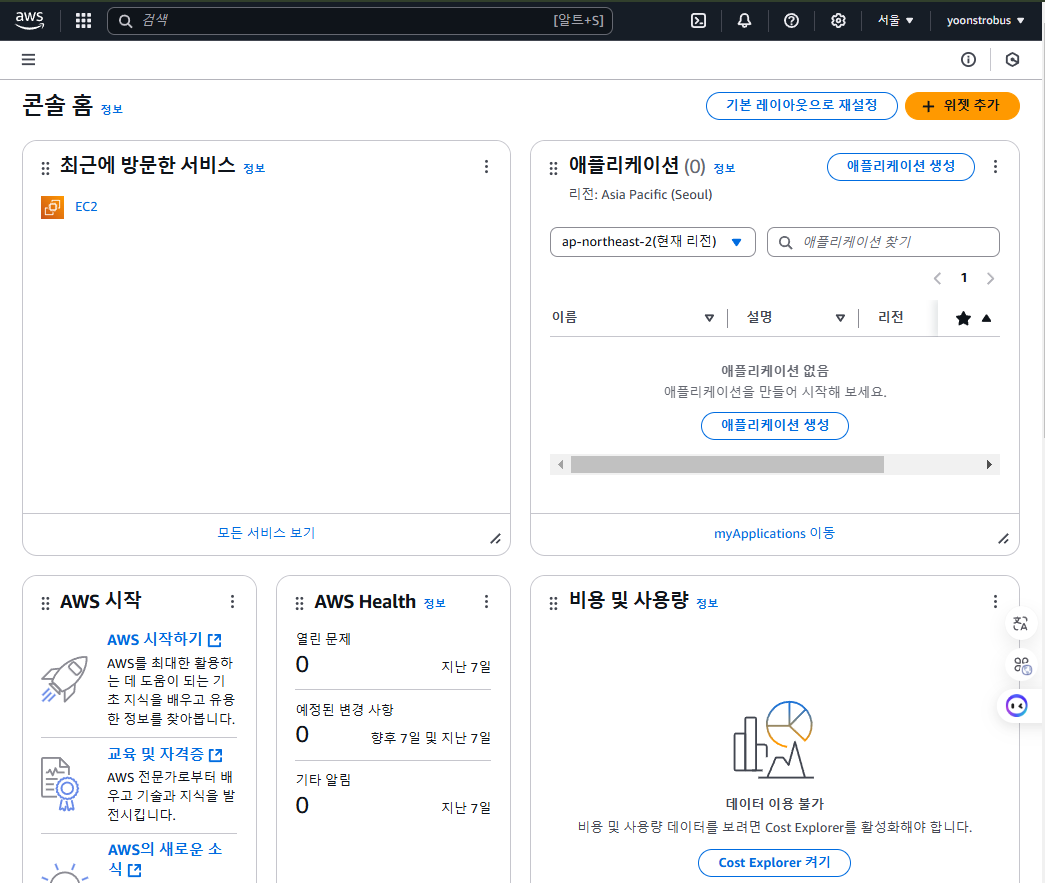
Task: Click the floating translate icon
Action: click(1020, 624)
